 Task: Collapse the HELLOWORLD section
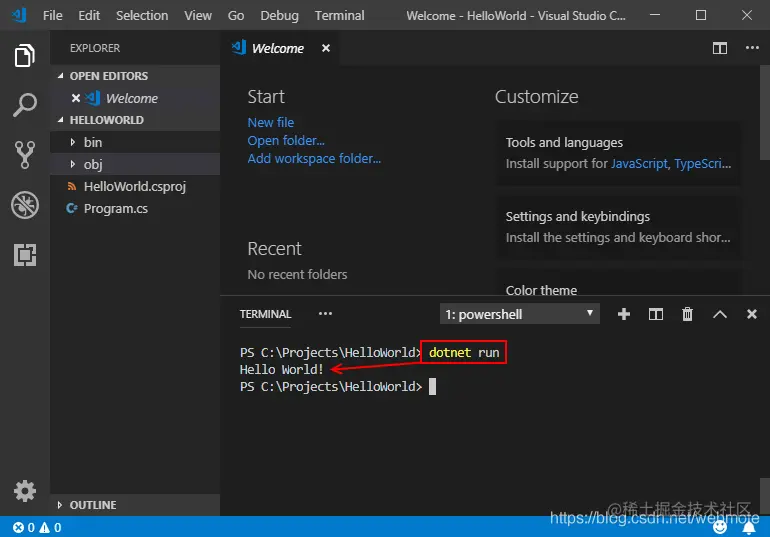pos(135,120)
